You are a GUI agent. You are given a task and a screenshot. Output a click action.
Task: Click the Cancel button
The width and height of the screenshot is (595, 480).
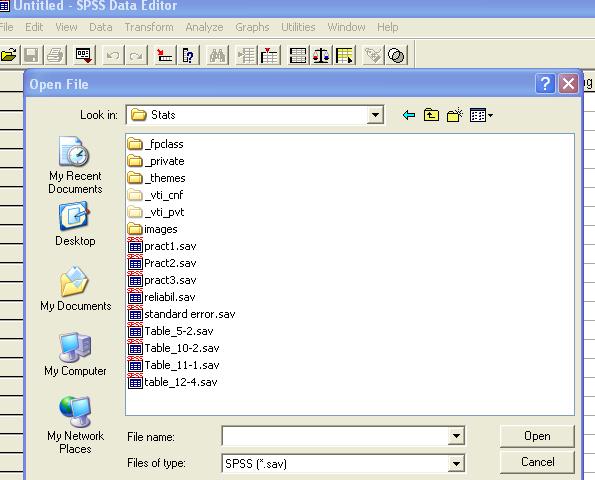537,462
